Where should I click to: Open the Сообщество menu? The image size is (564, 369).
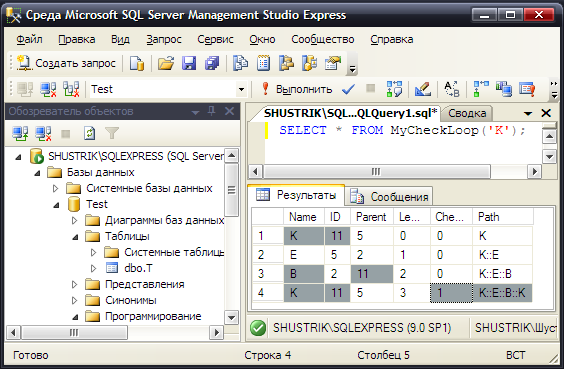(323, 39)
